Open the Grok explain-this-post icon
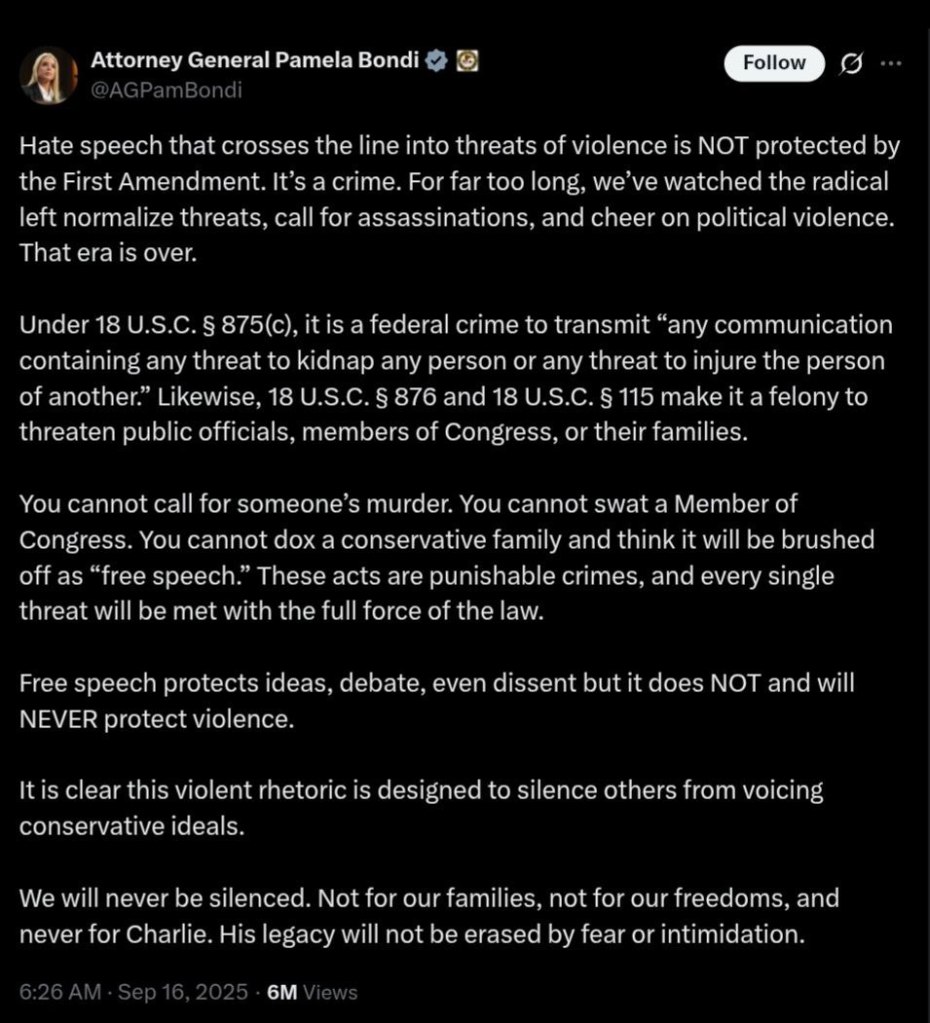 [x=853, y=63]
